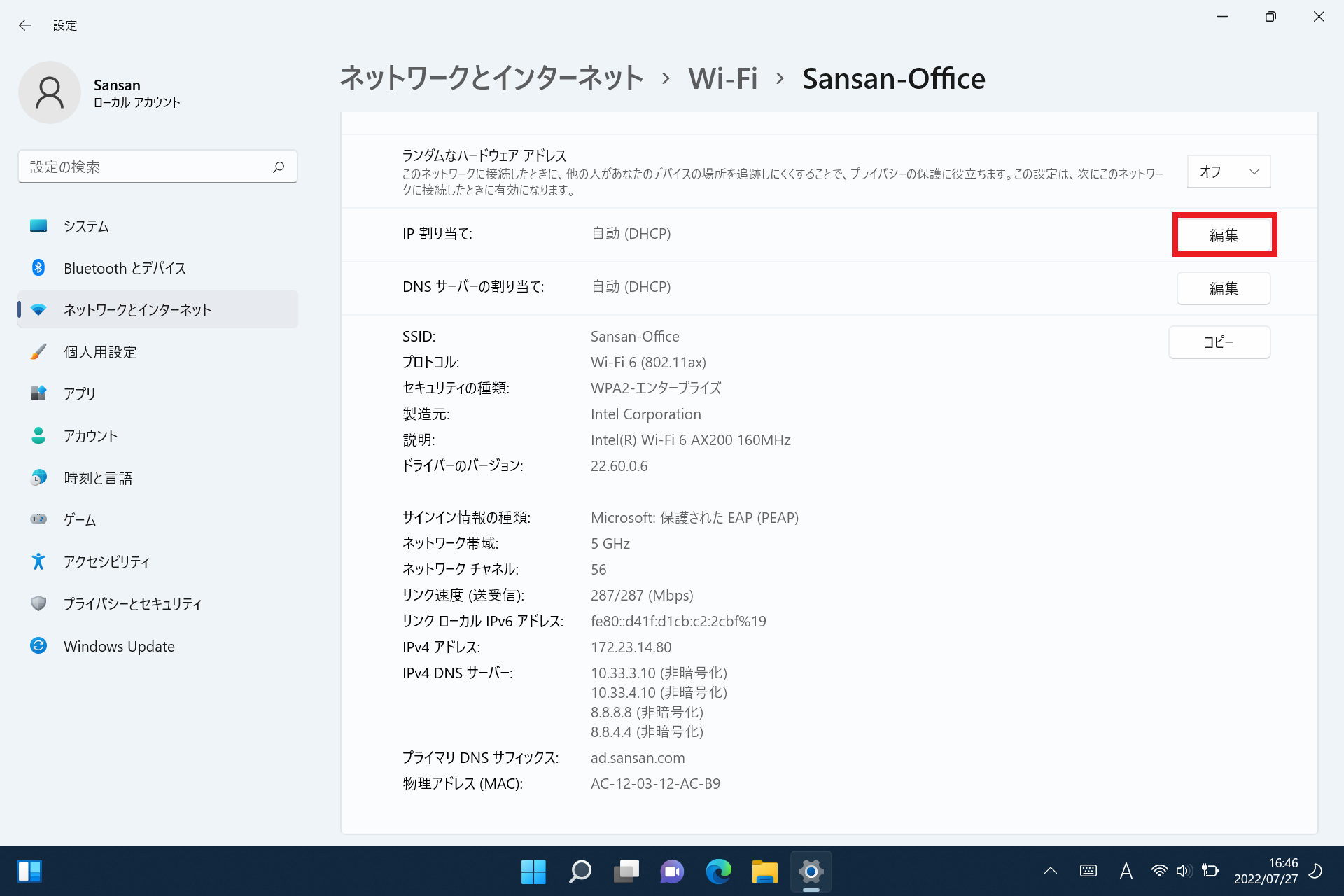1344x896 pixels.
Task: Click the volume speaker tray icon
Action: click(1184, 871)
